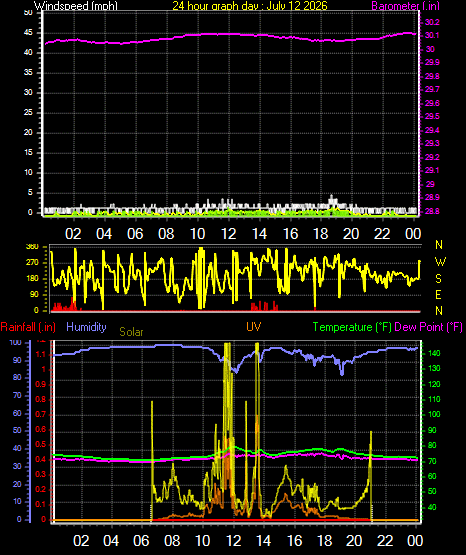Click hour label "12" under the windspeed graph
Screen dimensions: 466x555
point(228,234)
